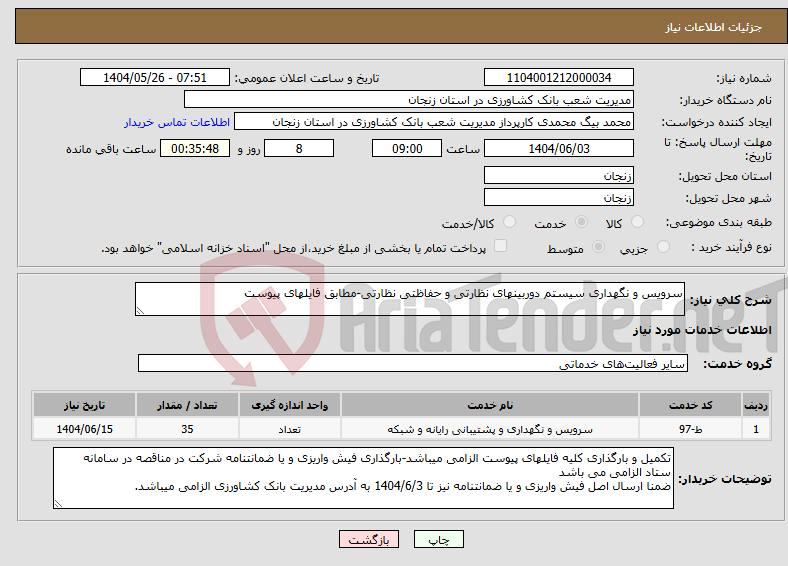Click the ردیف column header
The height and width of the screenshot is (566, 788).
point(756,405)
